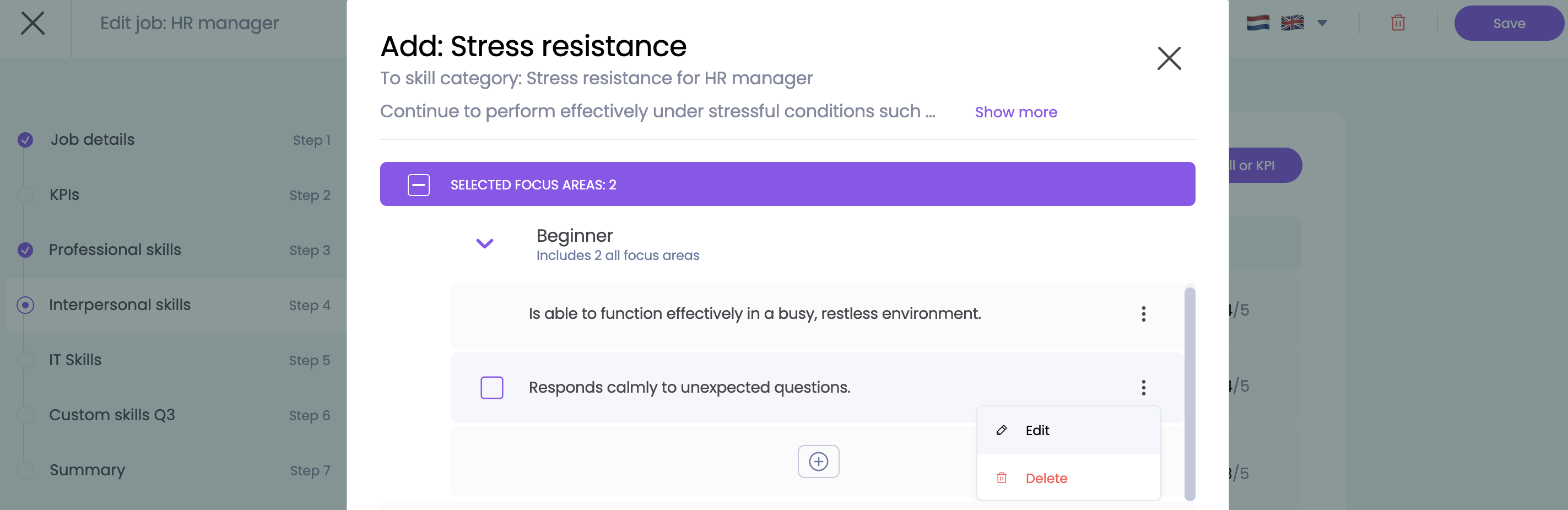Show more of the skill description
Screen dimensions: 1568x510
click(1015, 112)
